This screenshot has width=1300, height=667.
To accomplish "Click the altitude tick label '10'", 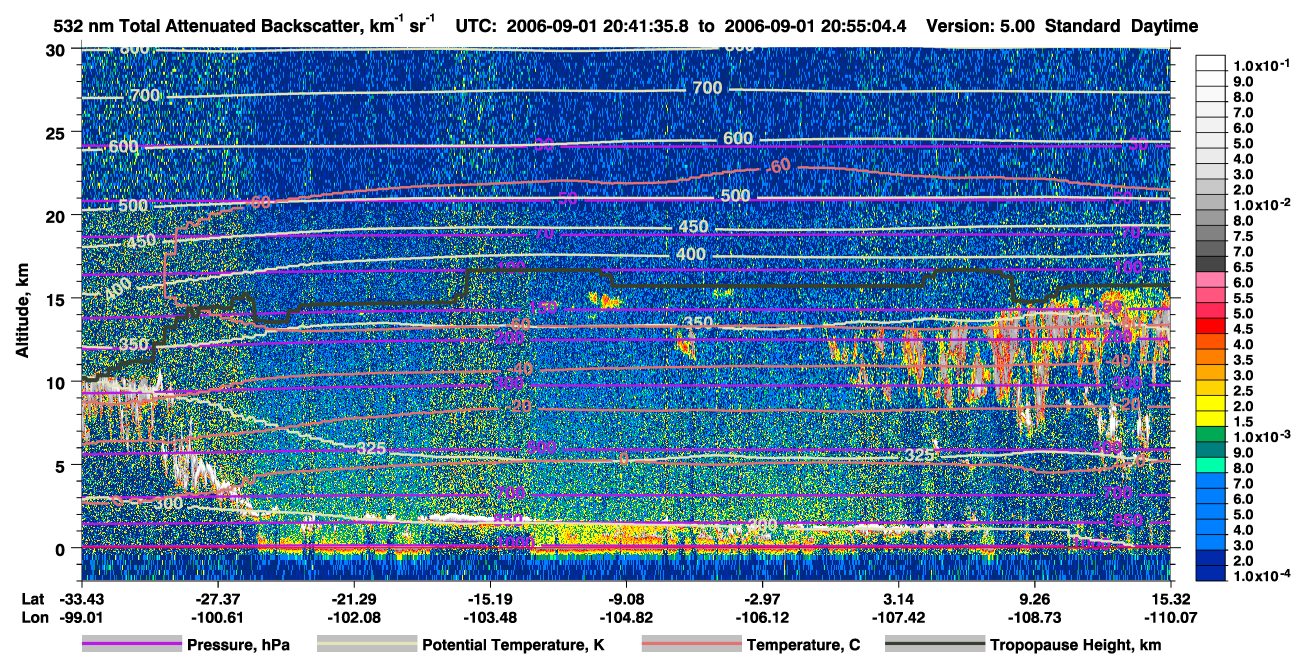I will coord(58,382).
